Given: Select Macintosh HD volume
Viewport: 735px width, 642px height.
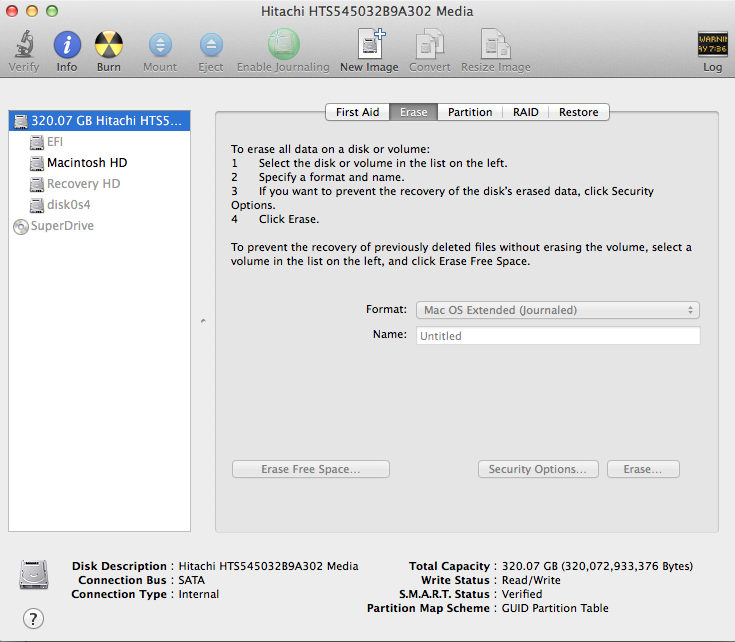Looking at the screenshot, I should point(99,163).
